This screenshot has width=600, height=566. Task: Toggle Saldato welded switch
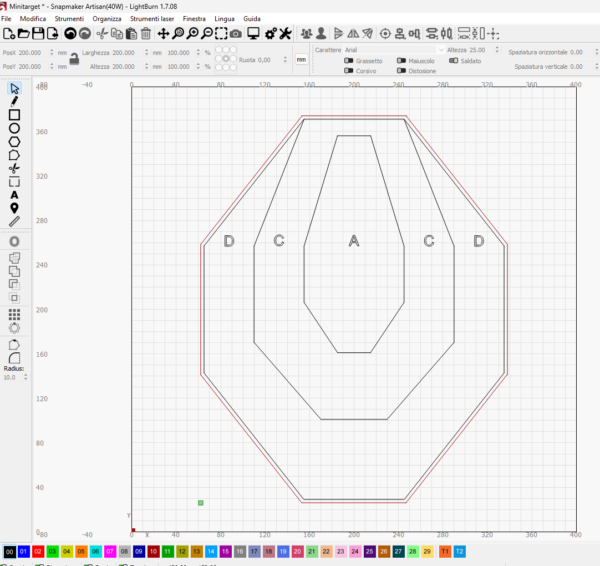point(453,61)
